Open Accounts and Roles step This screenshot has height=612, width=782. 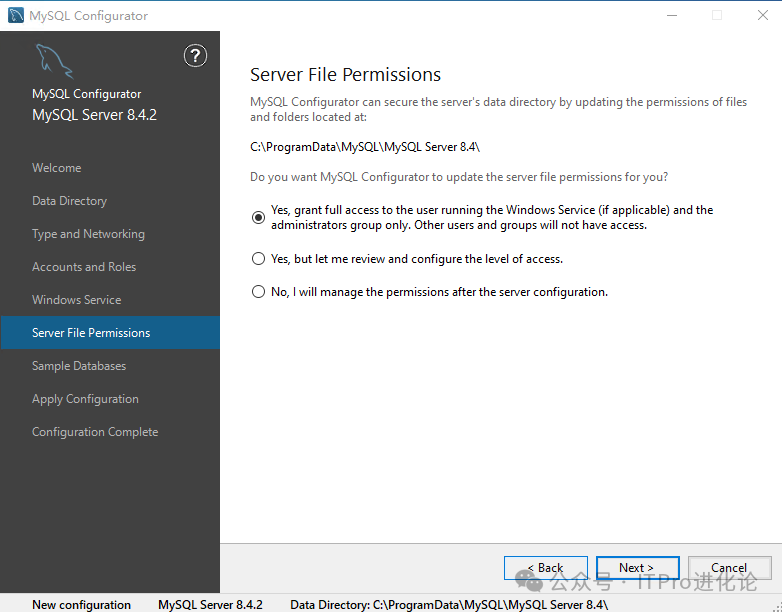click(84, 267)
